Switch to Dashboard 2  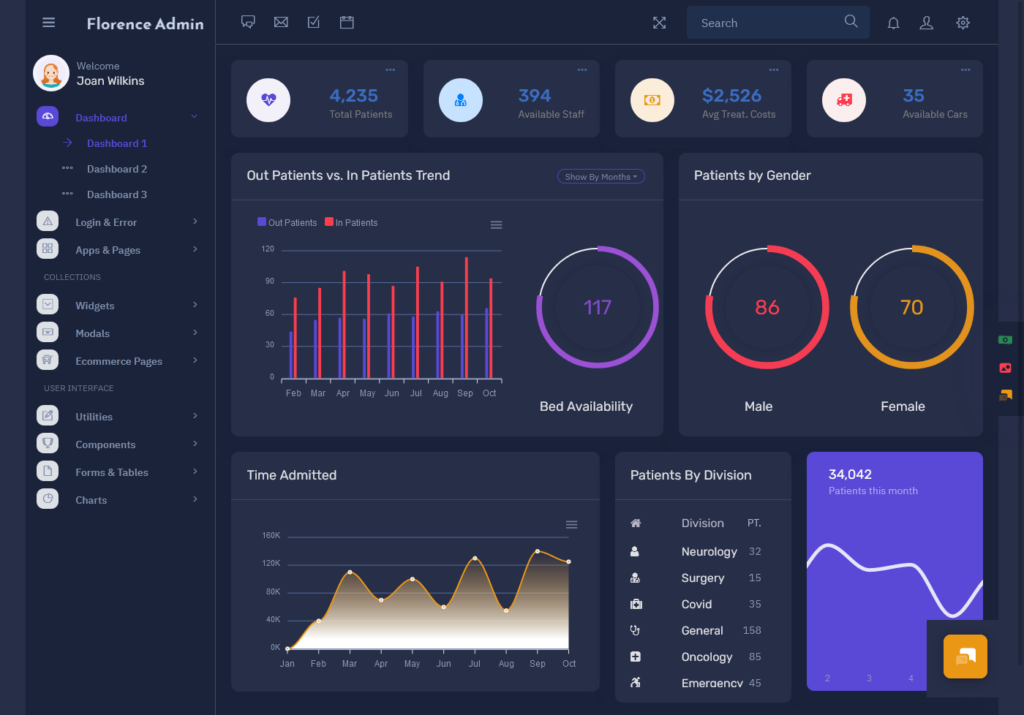(x=115, y=168)
